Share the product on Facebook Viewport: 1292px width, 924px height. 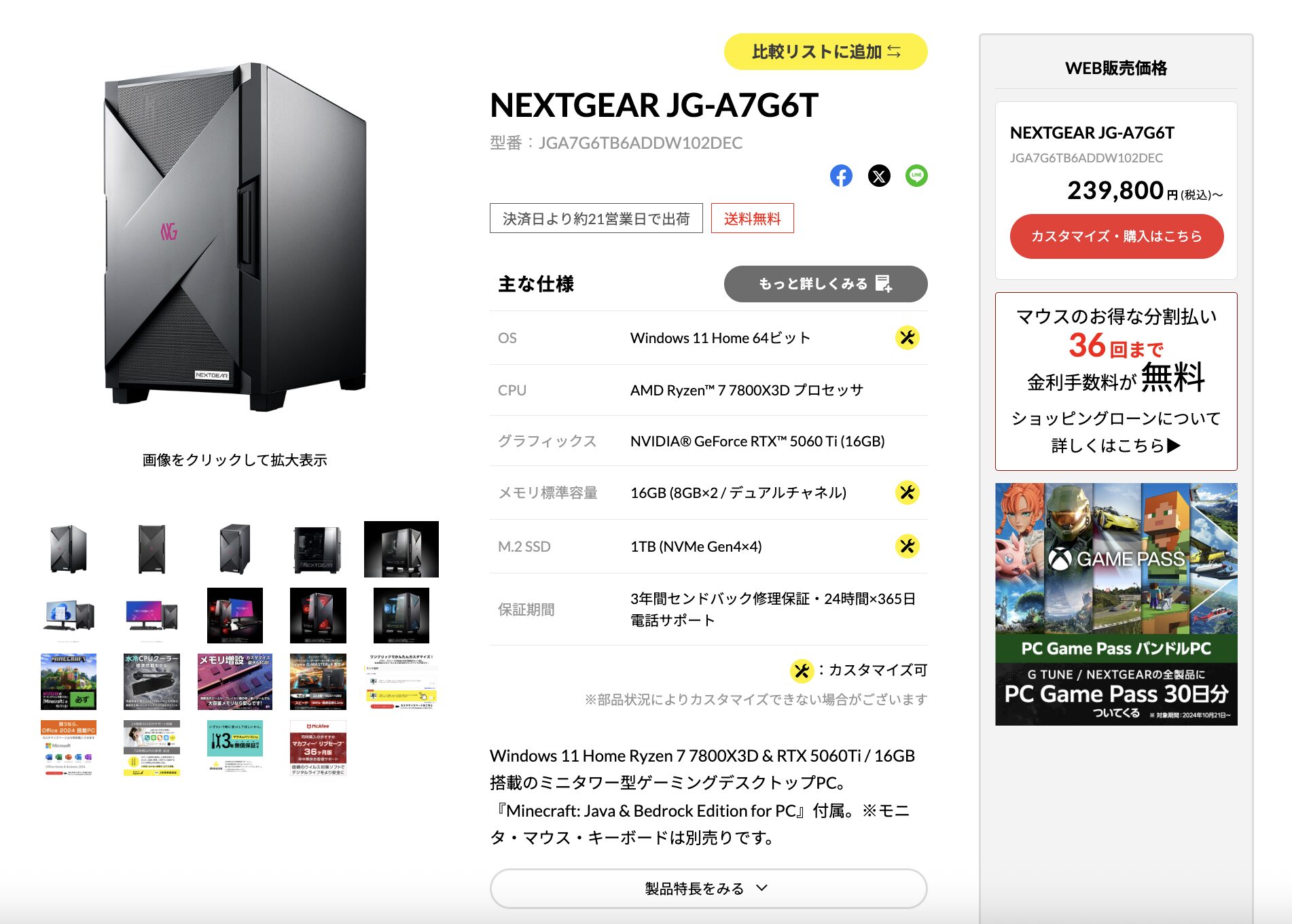(841, 176)
